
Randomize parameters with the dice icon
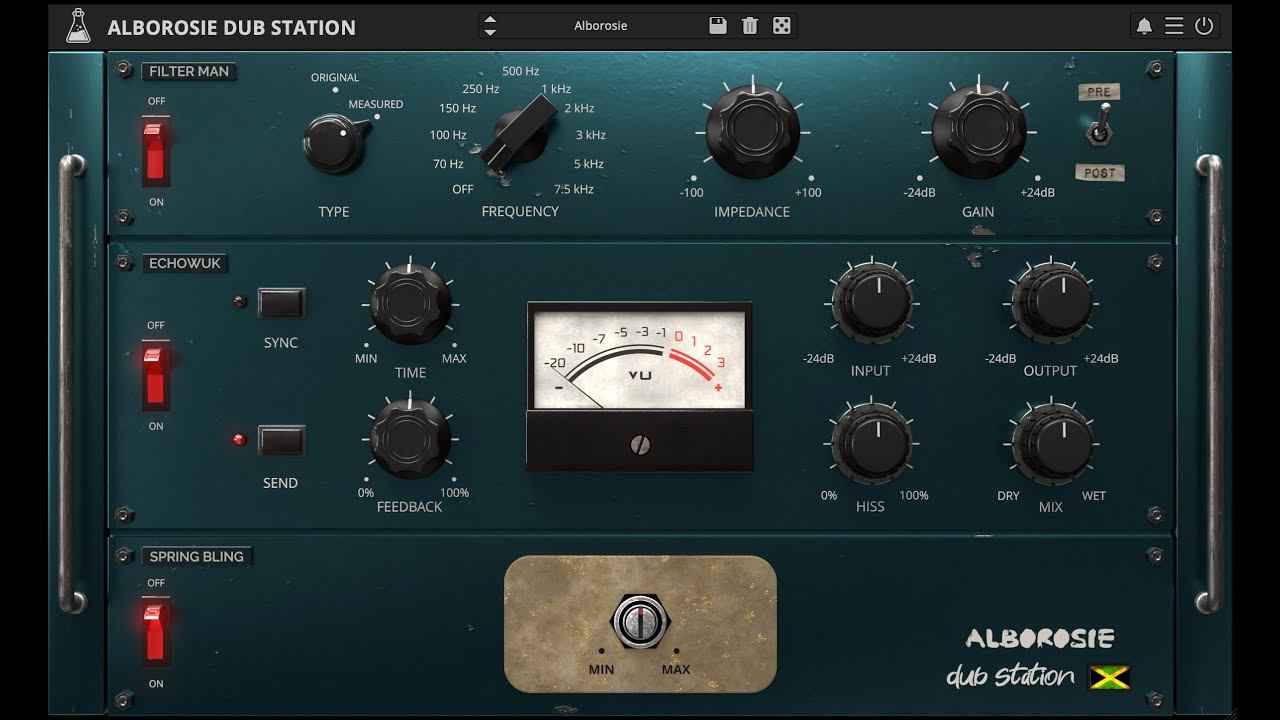[782, 26]
